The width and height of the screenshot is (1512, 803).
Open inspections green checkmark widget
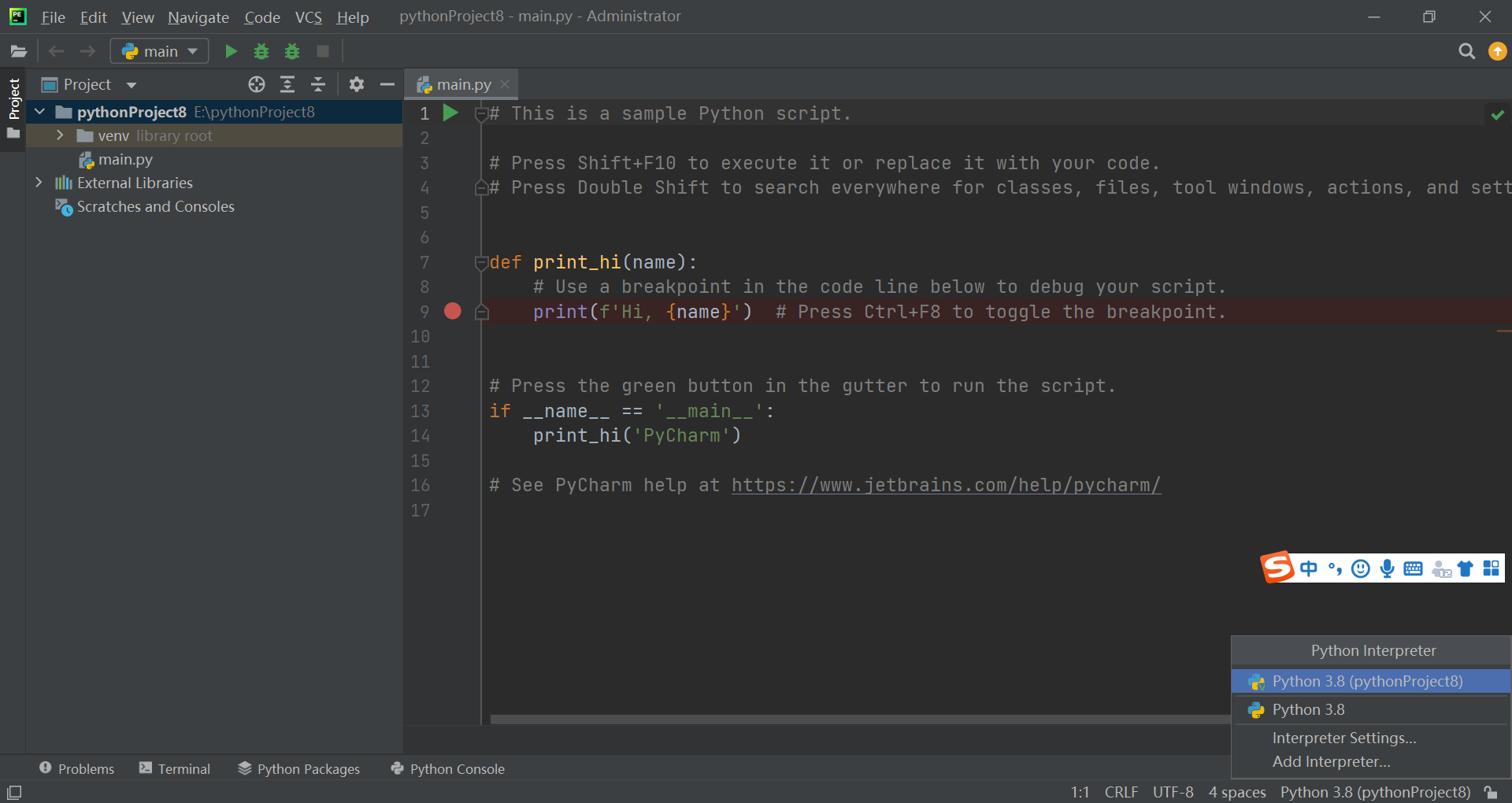point(1497,115)
